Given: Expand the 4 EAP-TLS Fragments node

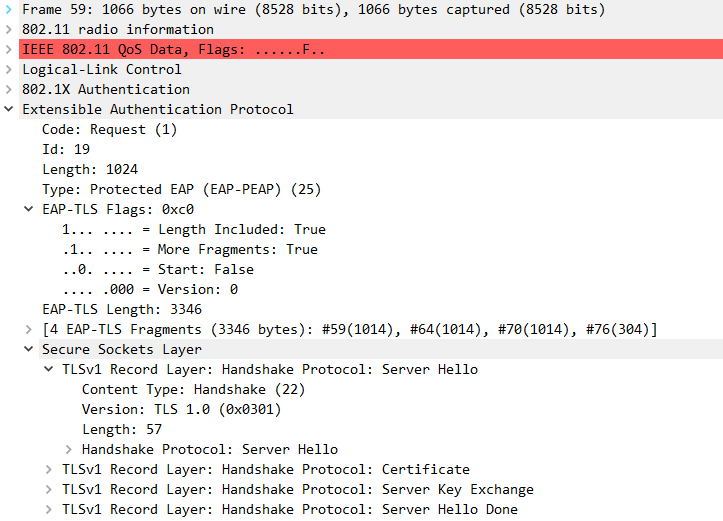Looking at the screenshot, I should pos(29,329).
